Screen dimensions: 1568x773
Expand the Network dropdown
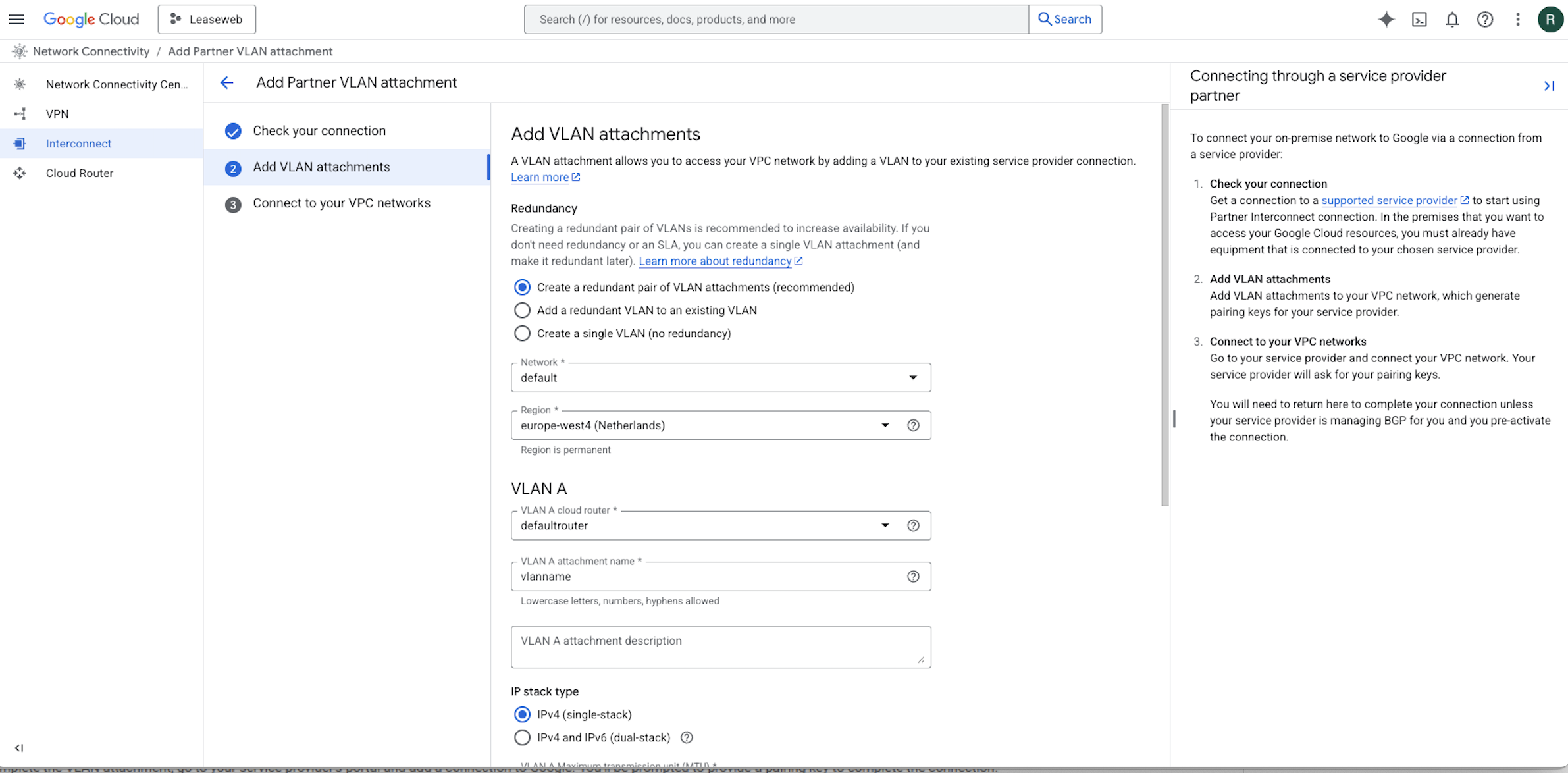721,377
